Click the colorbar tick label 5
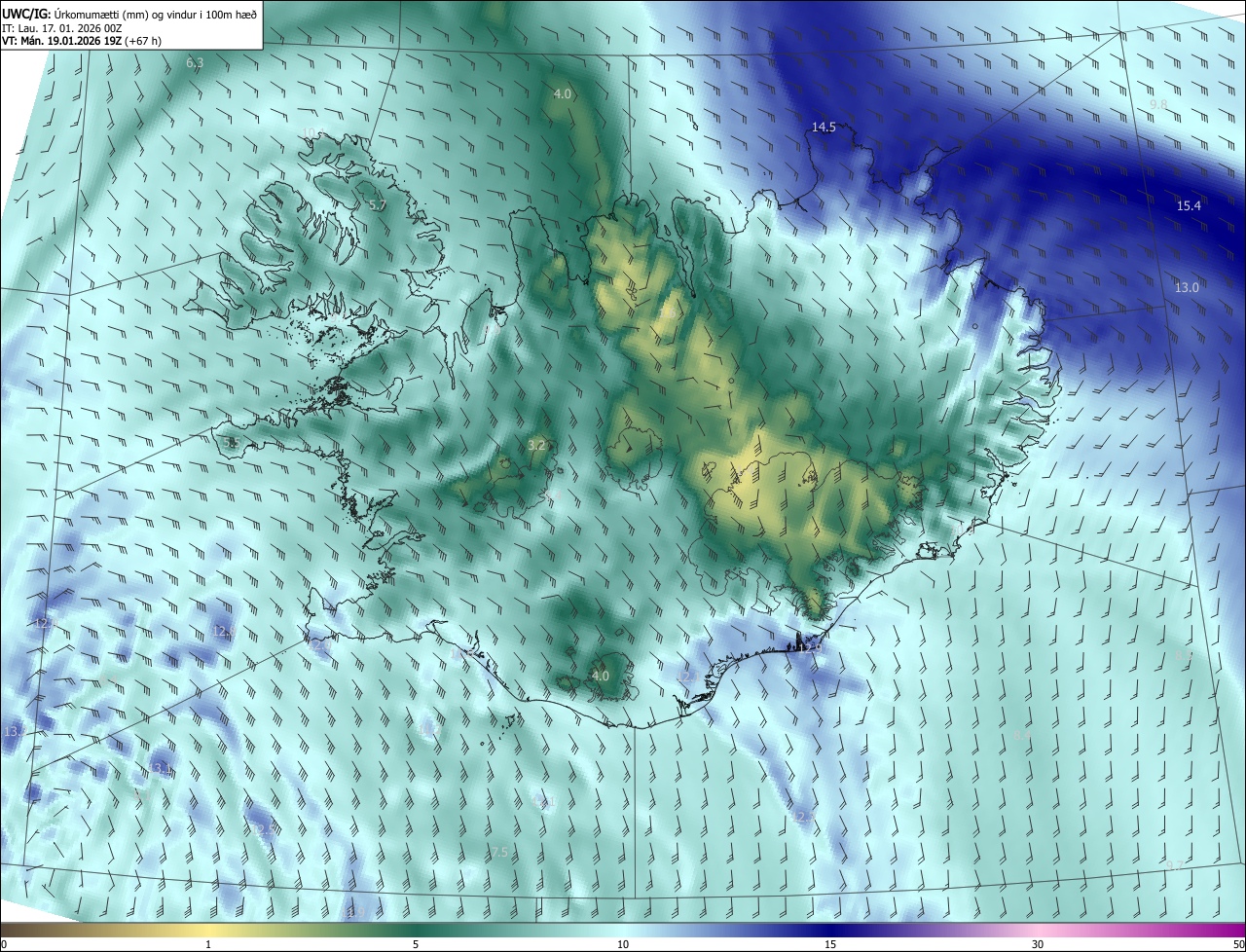The width and height of the screenshot is (1246, 952). tap(416, 944)
